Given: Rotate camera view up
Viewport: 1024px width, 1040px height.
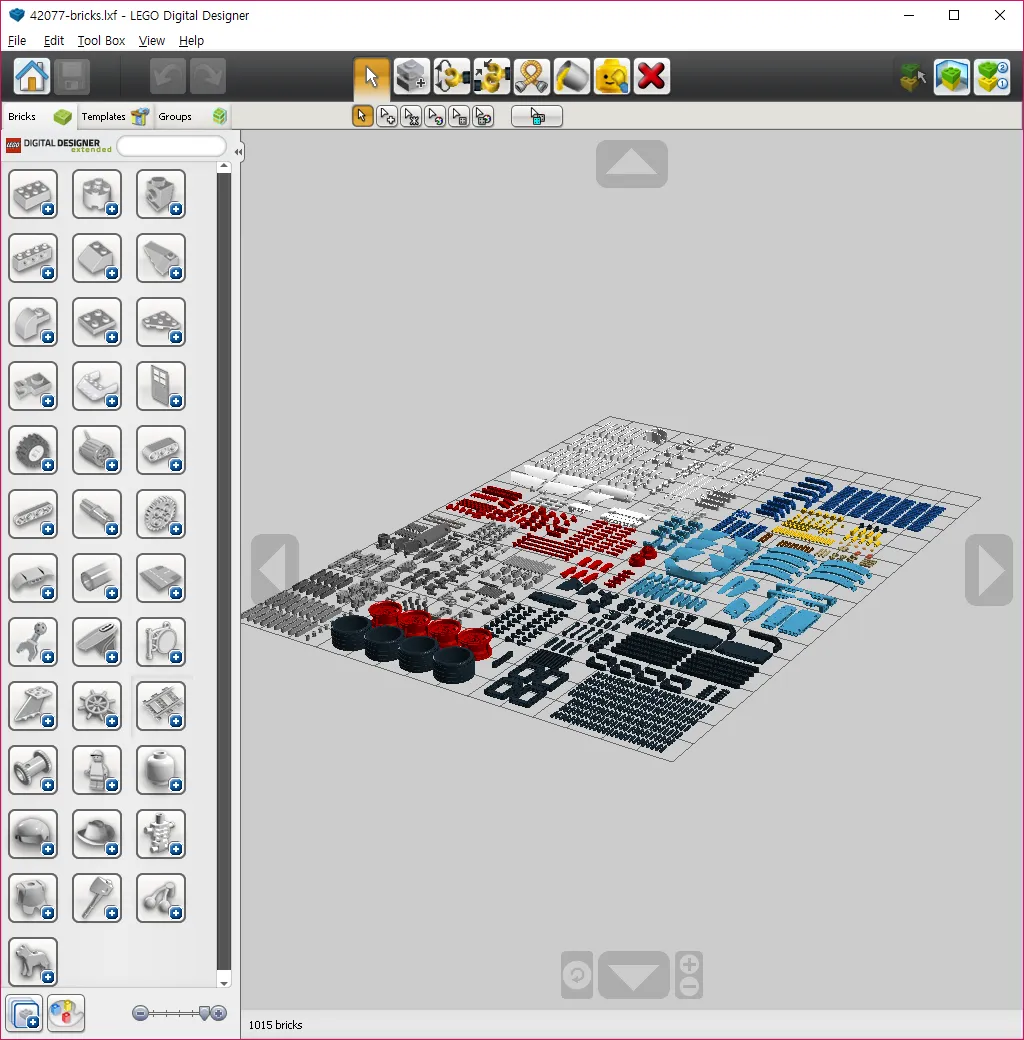Looking at the screenshot, I should [631, 164].
